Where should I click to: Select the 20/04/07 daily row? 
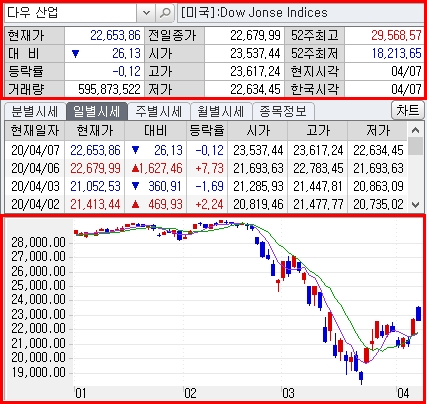pyautogui.click(x=206, y=150)
